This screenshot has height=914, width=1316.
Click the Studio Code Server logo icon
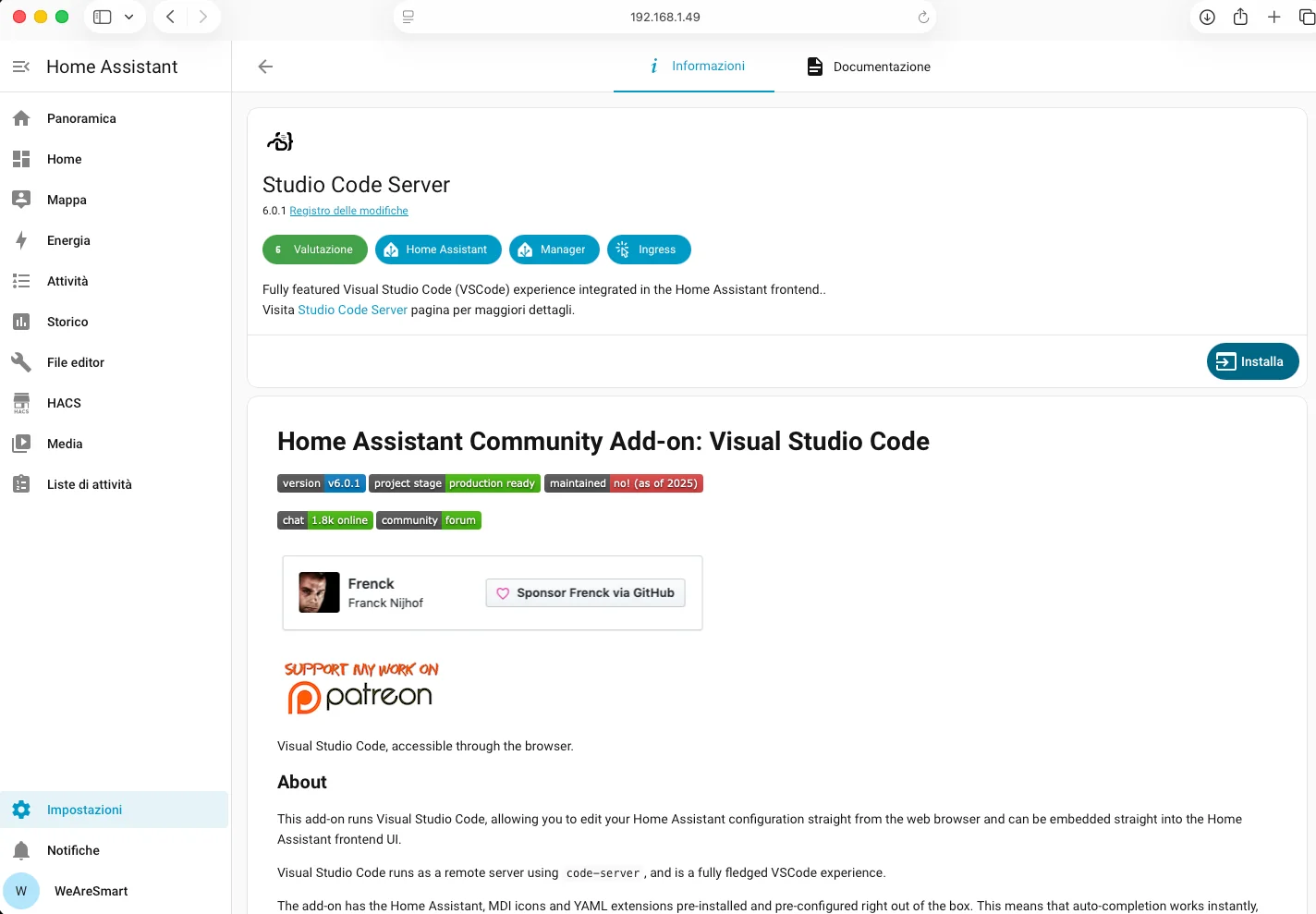[x=280, y=141]
